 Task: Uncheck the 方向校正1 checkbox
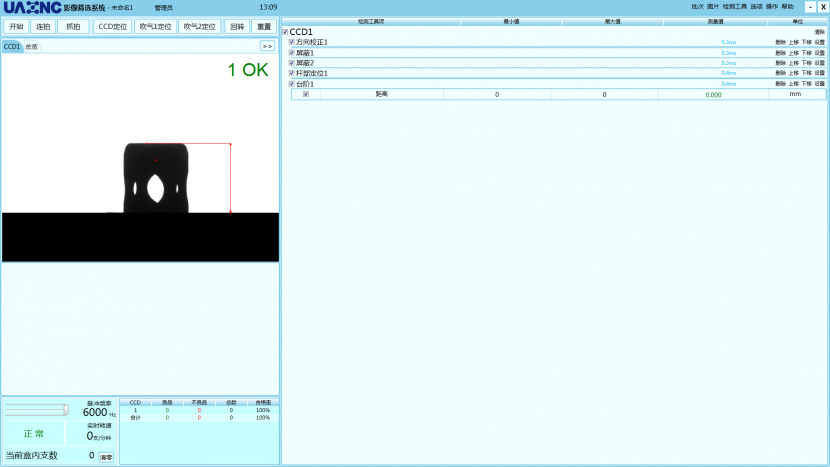coord(292,42)
